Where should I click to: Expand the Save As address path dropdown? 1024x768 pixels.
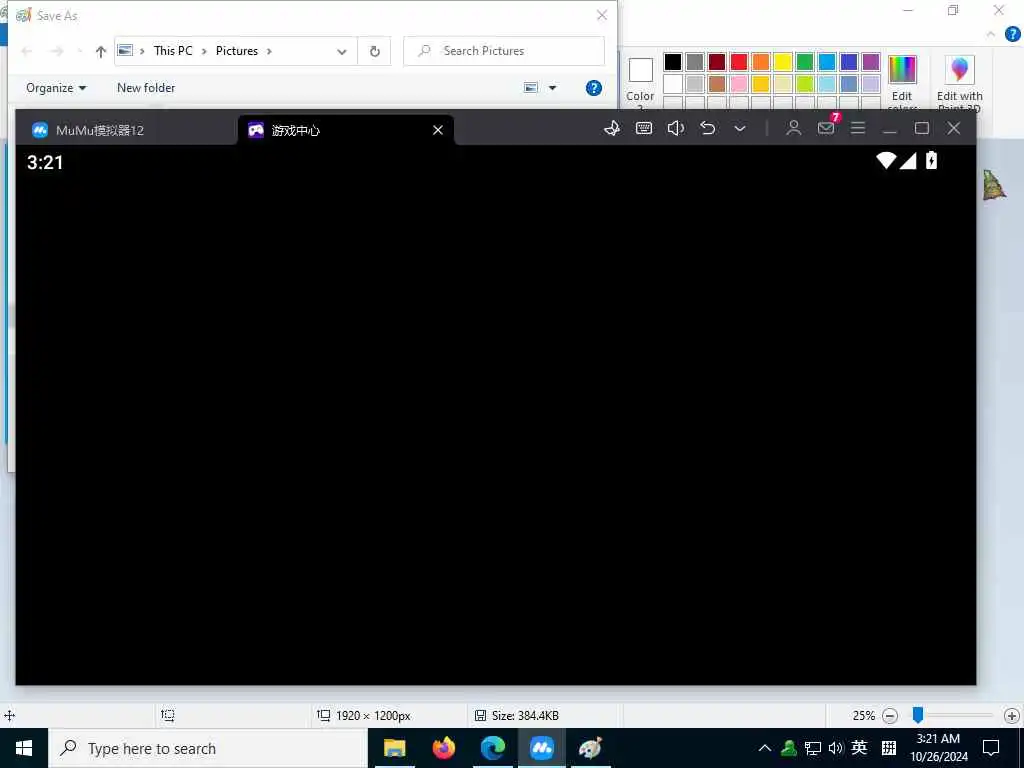[x=342, y=52]
